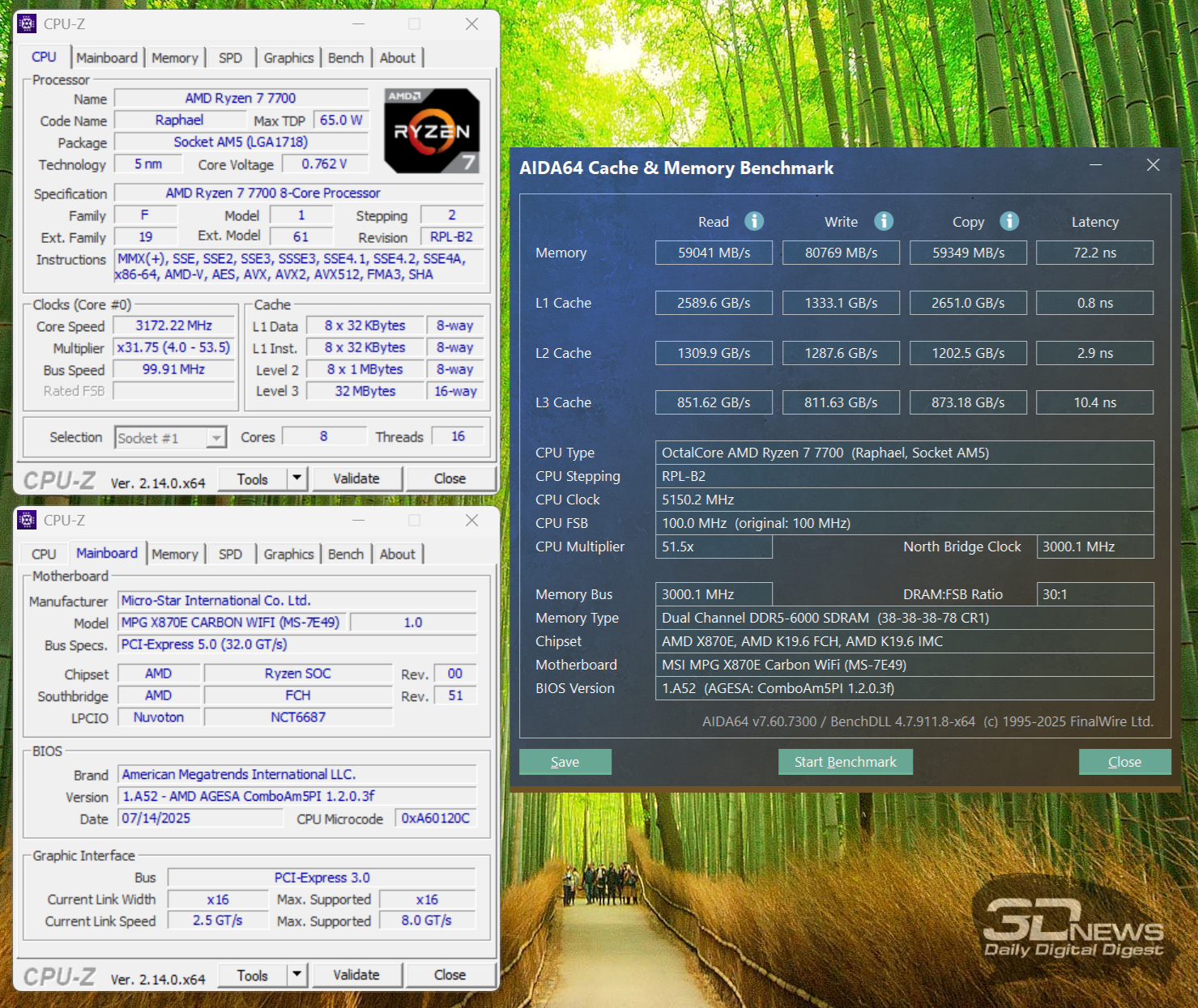Minimize the top CPU-Z window
Image resolution: width=1198 pixels, height=1008 pixels.
coord(358,23)
